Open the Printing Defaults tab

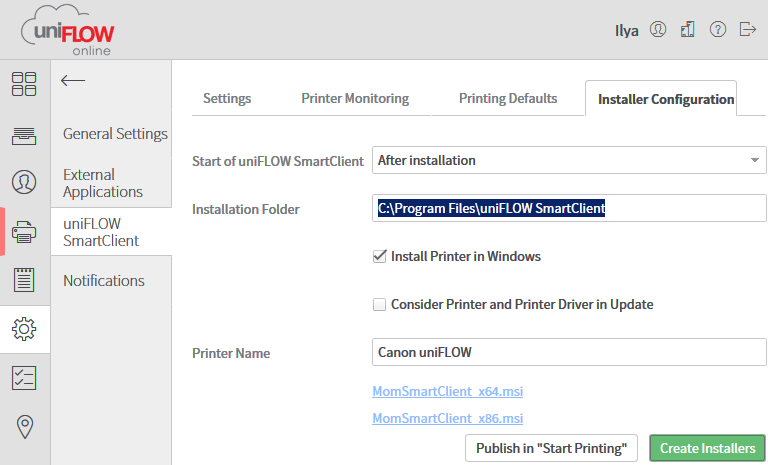coord(508,98)
